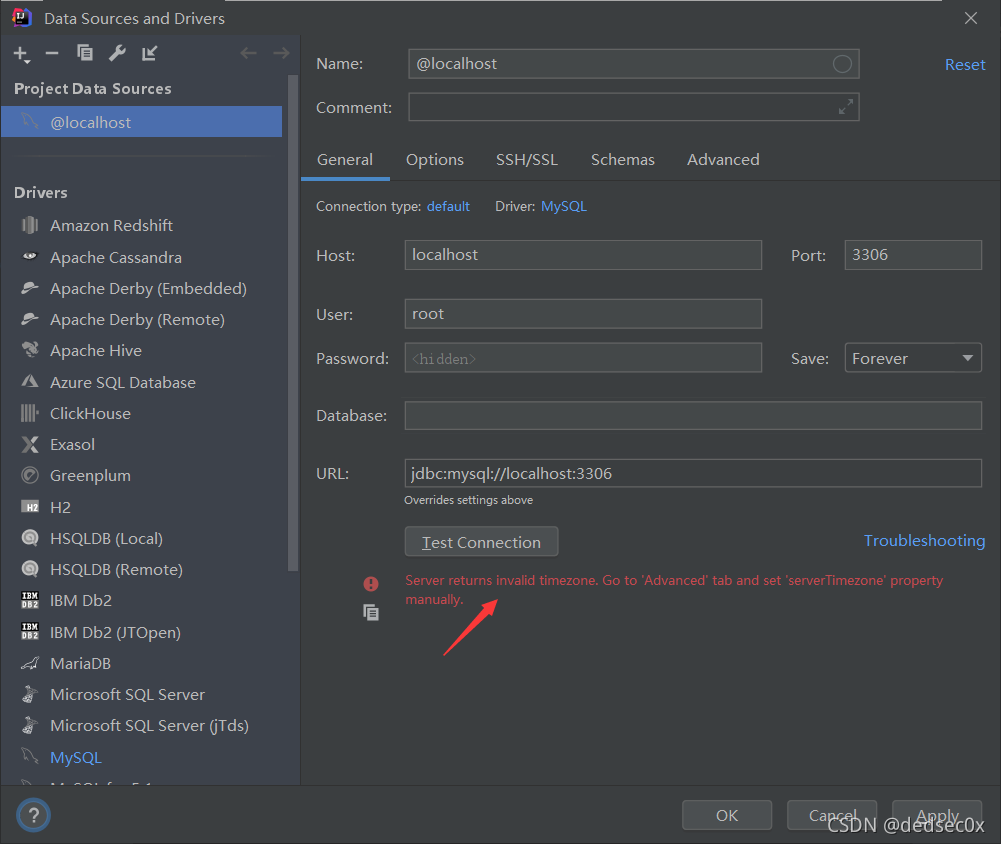Open the Troubleshooting link
The width and height of the screenshot is (1001, 844).
click(924, 541)
